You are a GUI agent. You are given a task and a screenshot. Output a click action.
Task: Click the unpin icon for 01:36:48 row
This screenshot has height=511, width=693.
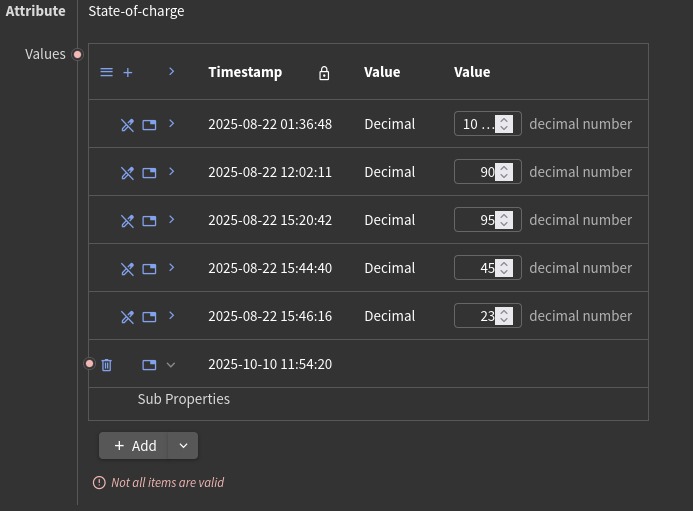click(127, 125)
